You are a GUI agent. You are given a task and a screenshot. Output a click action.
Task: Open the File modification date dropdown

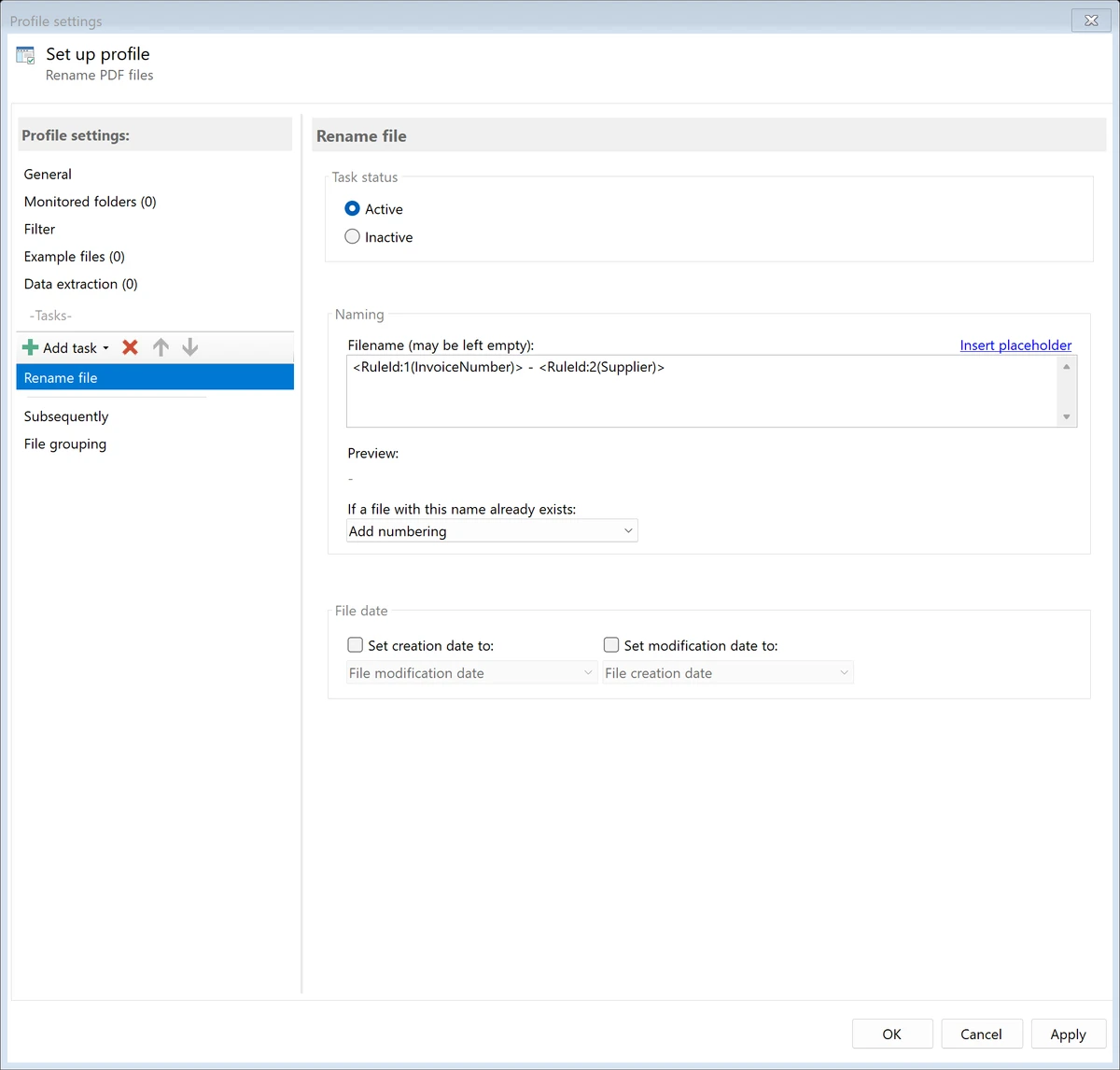point(471,673)
